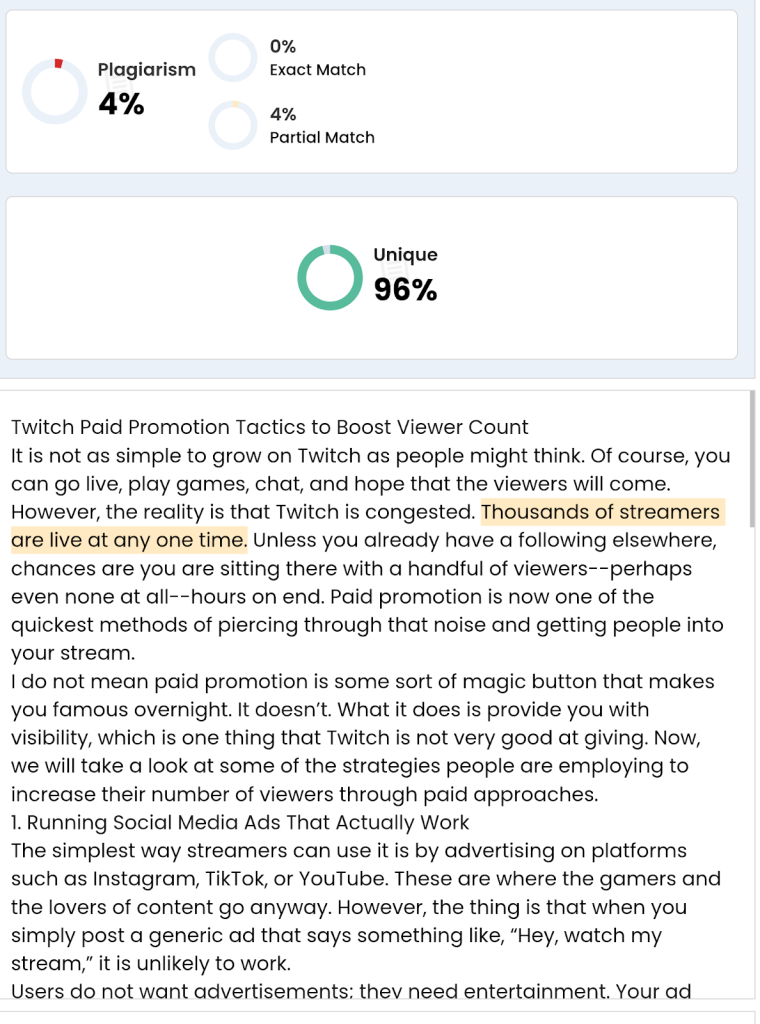760x1024 pixels.
Task: Click the 4% plagiarism score value
Action: point(121,103)
